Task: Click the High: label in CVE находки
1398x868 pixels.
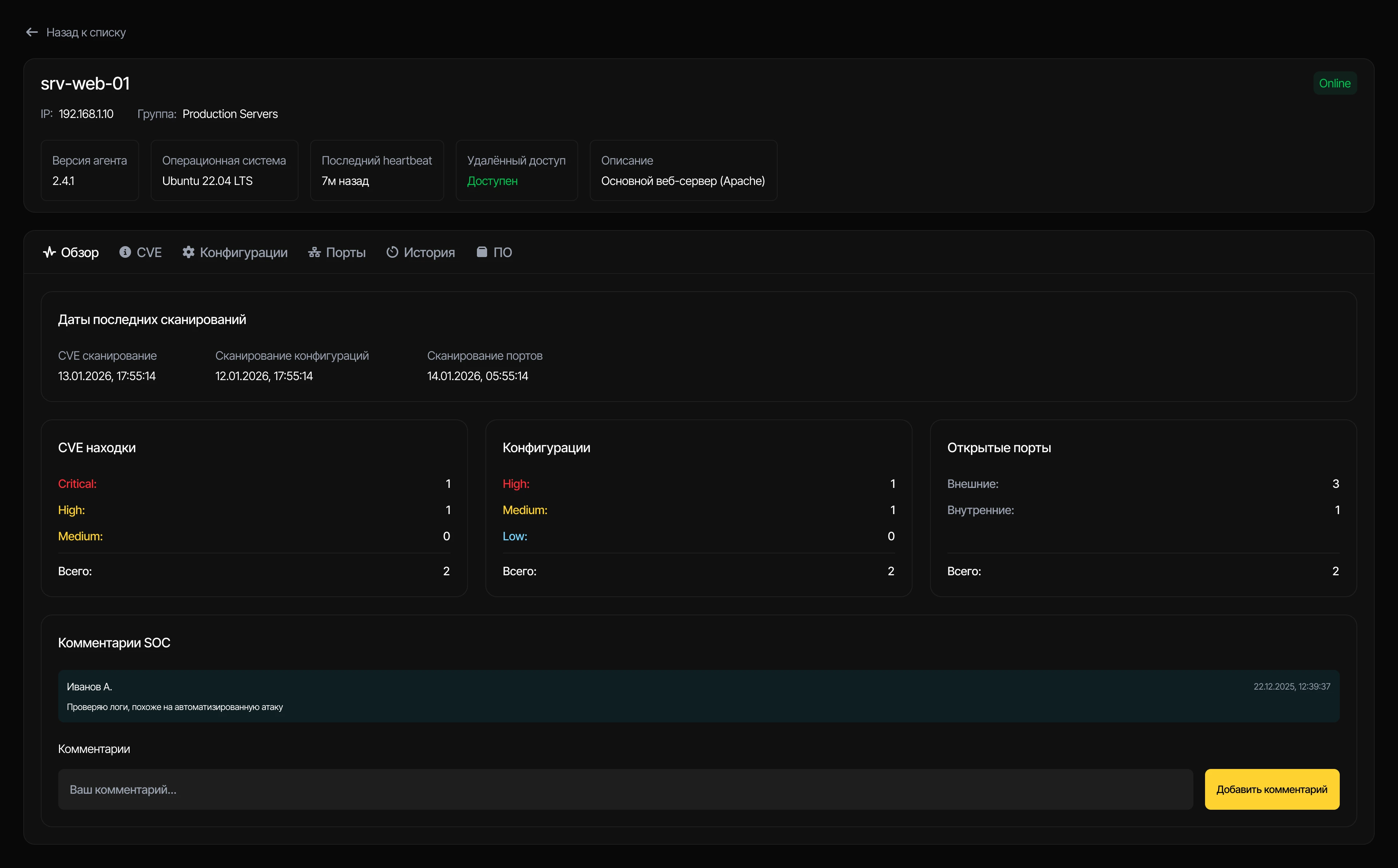Action: (x=72, y=510)
